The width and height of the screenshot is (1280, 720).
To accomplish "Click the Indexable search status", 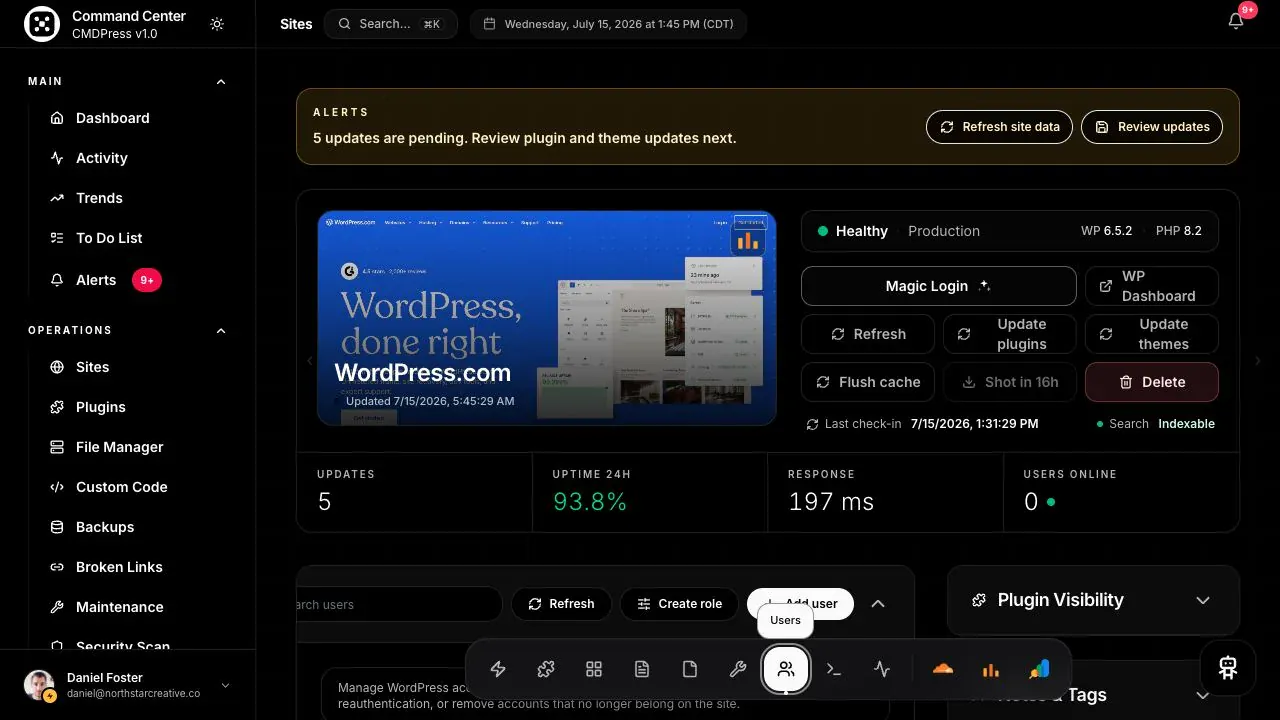I will (1186, 424).
